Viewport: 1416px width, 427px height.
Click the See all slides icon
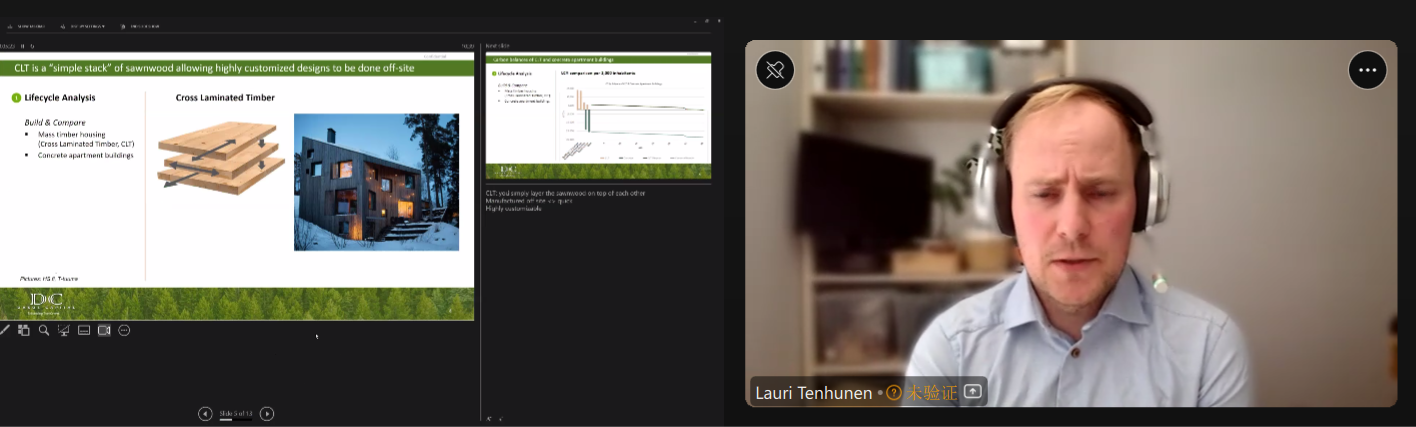[x=24, y=330]
